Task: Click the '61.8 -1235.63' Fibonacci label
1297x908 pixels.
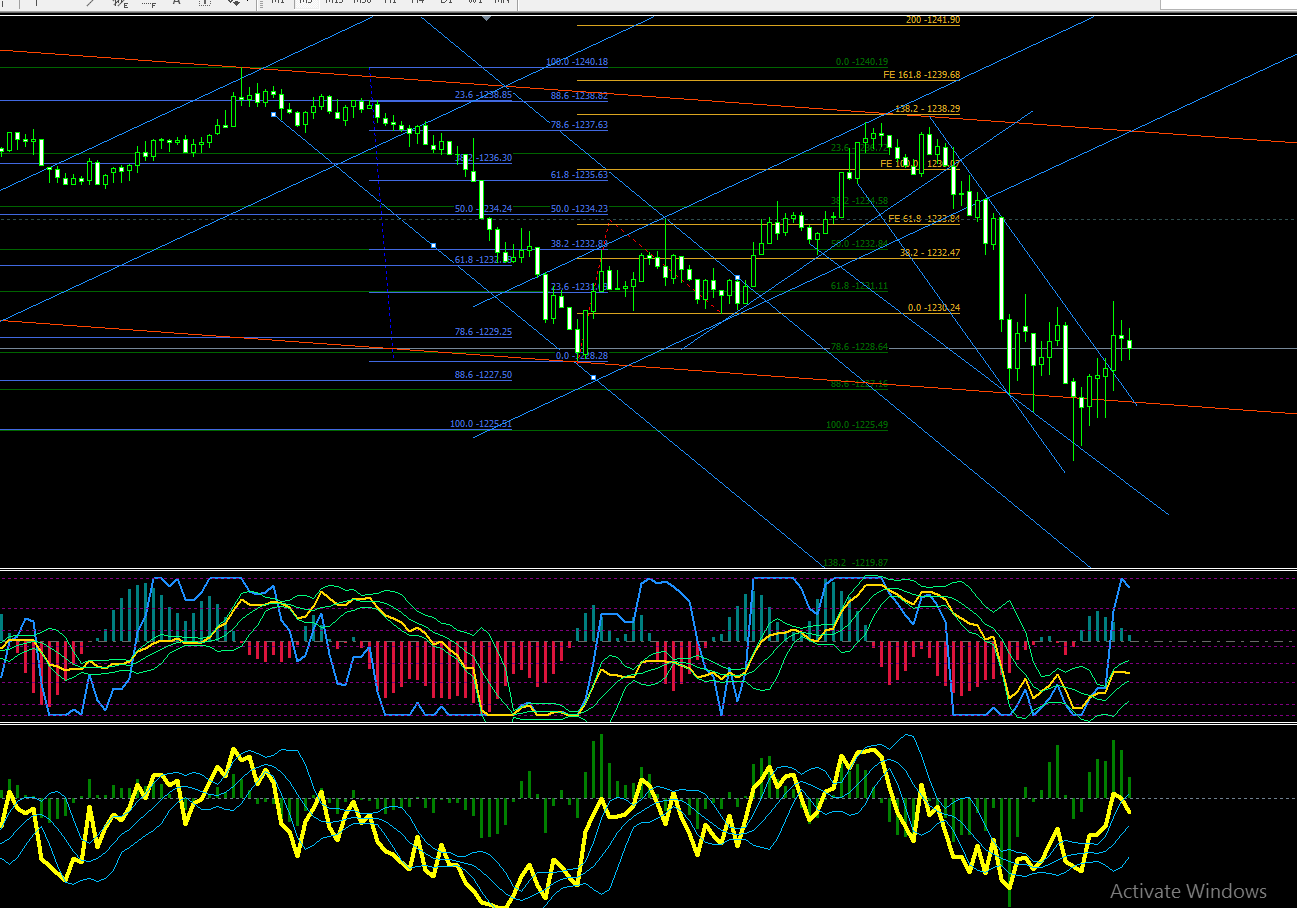Action: pyautogui.click(x=579, y=175)
